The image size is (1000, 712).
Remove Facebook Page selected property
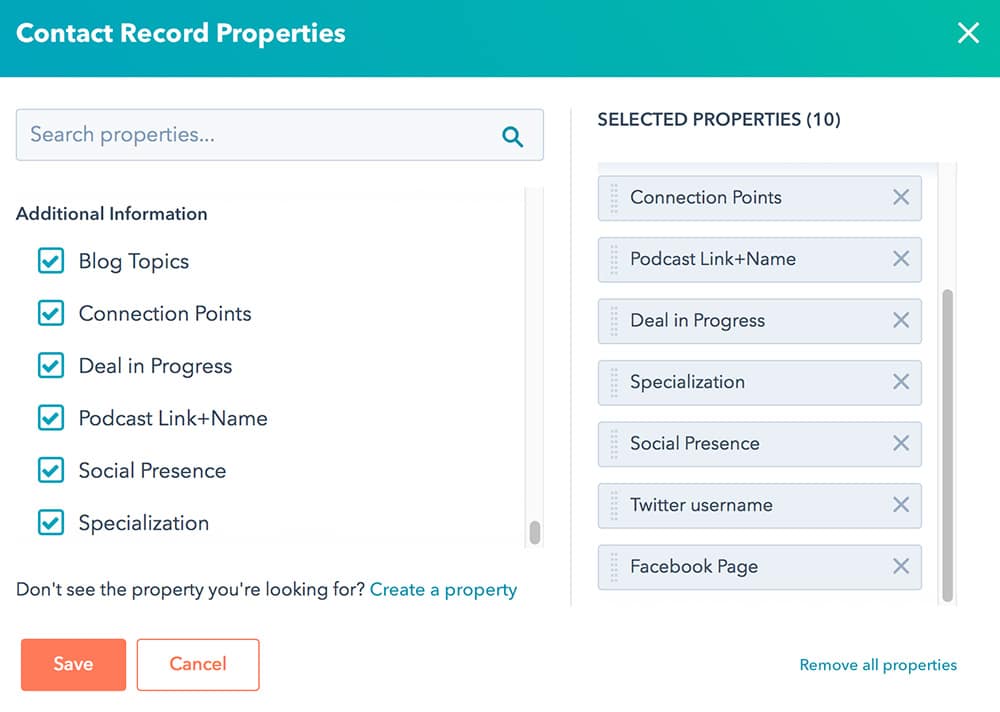coord(900,567)
